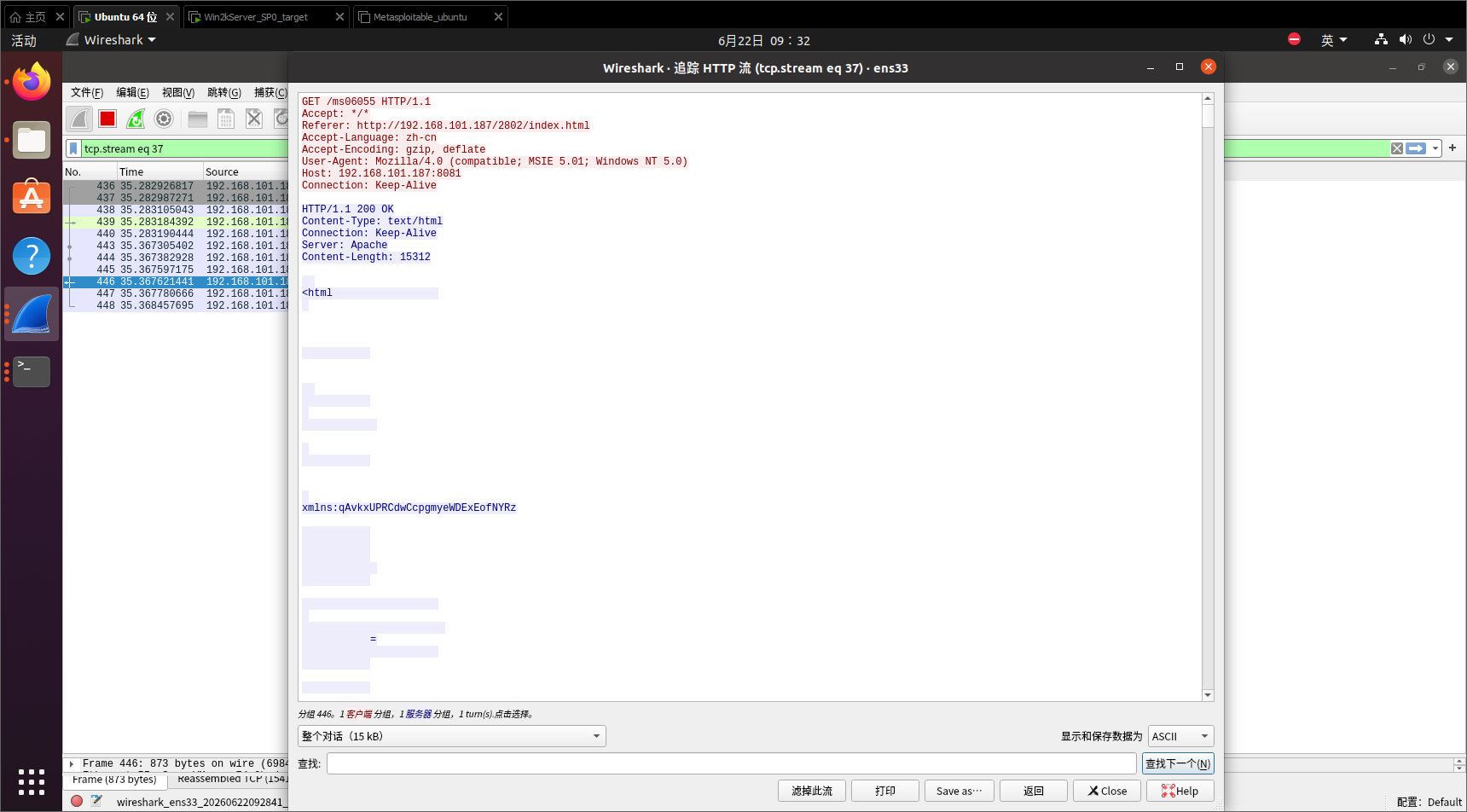Close the Ubuntu 64 位 VM tab
The height and width of the screenshot is (812, 1467).
[170, 17]
